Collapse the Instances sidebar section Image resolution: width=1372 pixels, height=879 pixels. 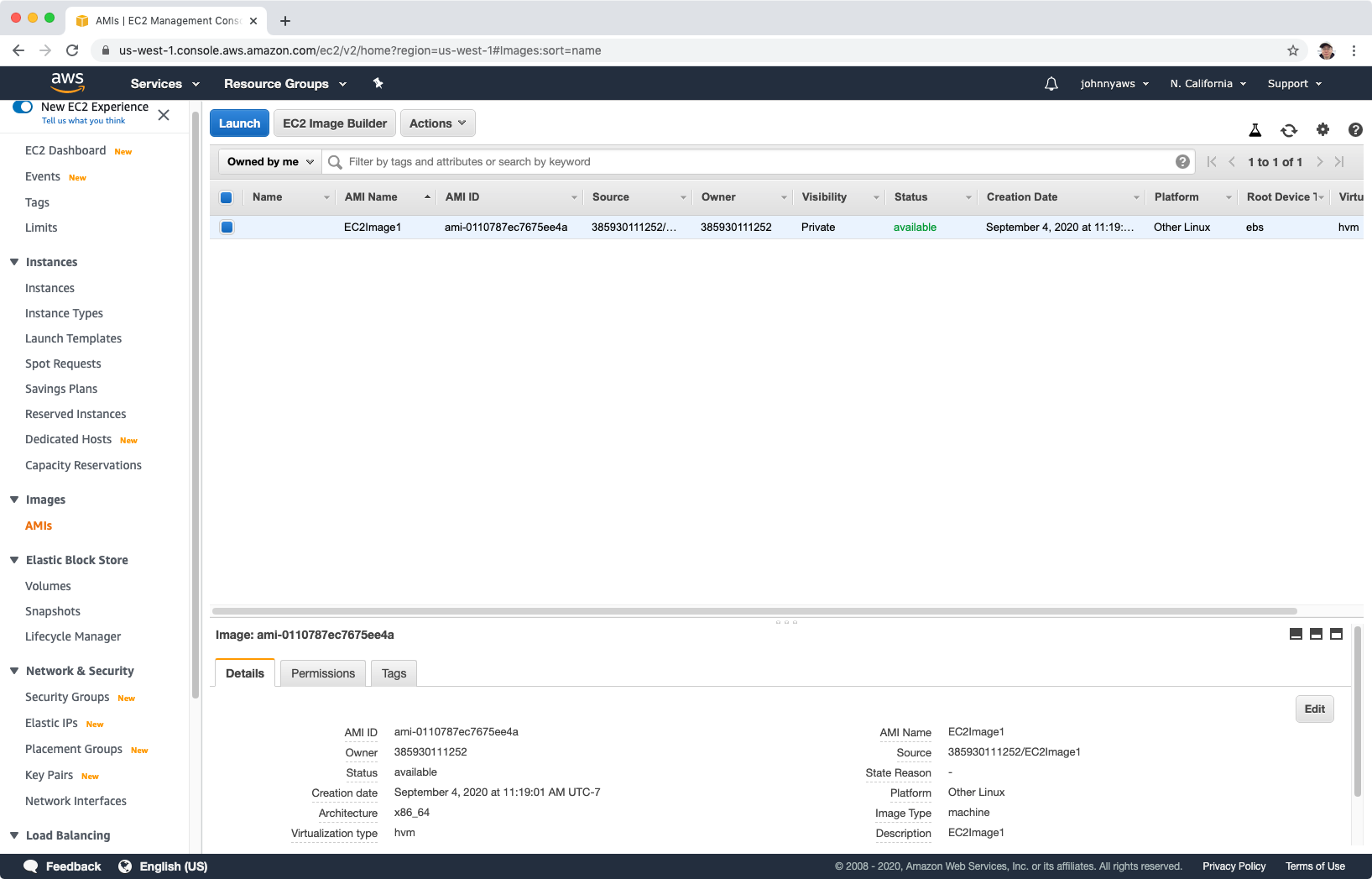(14, 262)
